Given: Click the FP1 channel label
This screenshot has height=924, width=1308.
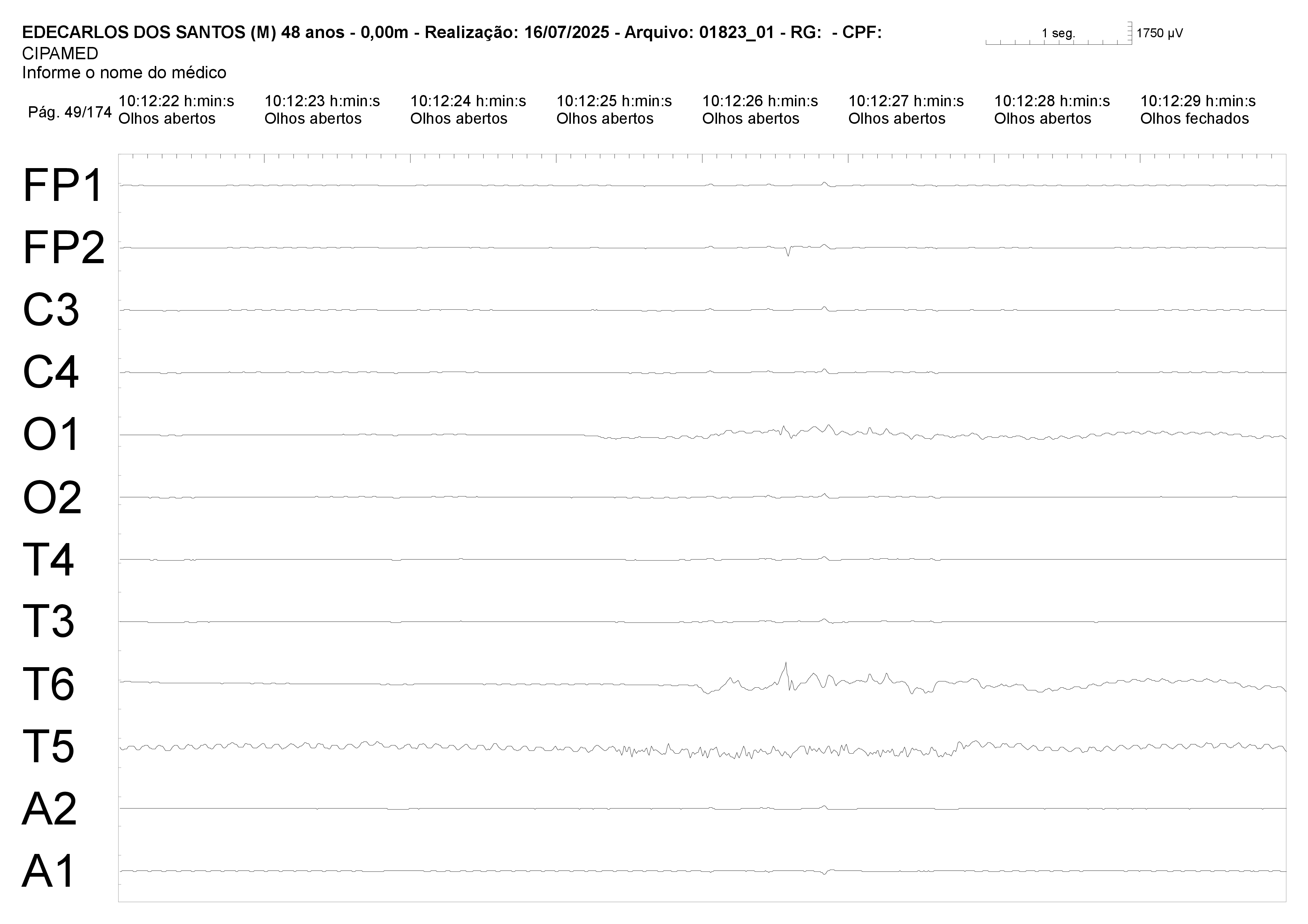Looking at the screenshot, I should coord(63,186).
